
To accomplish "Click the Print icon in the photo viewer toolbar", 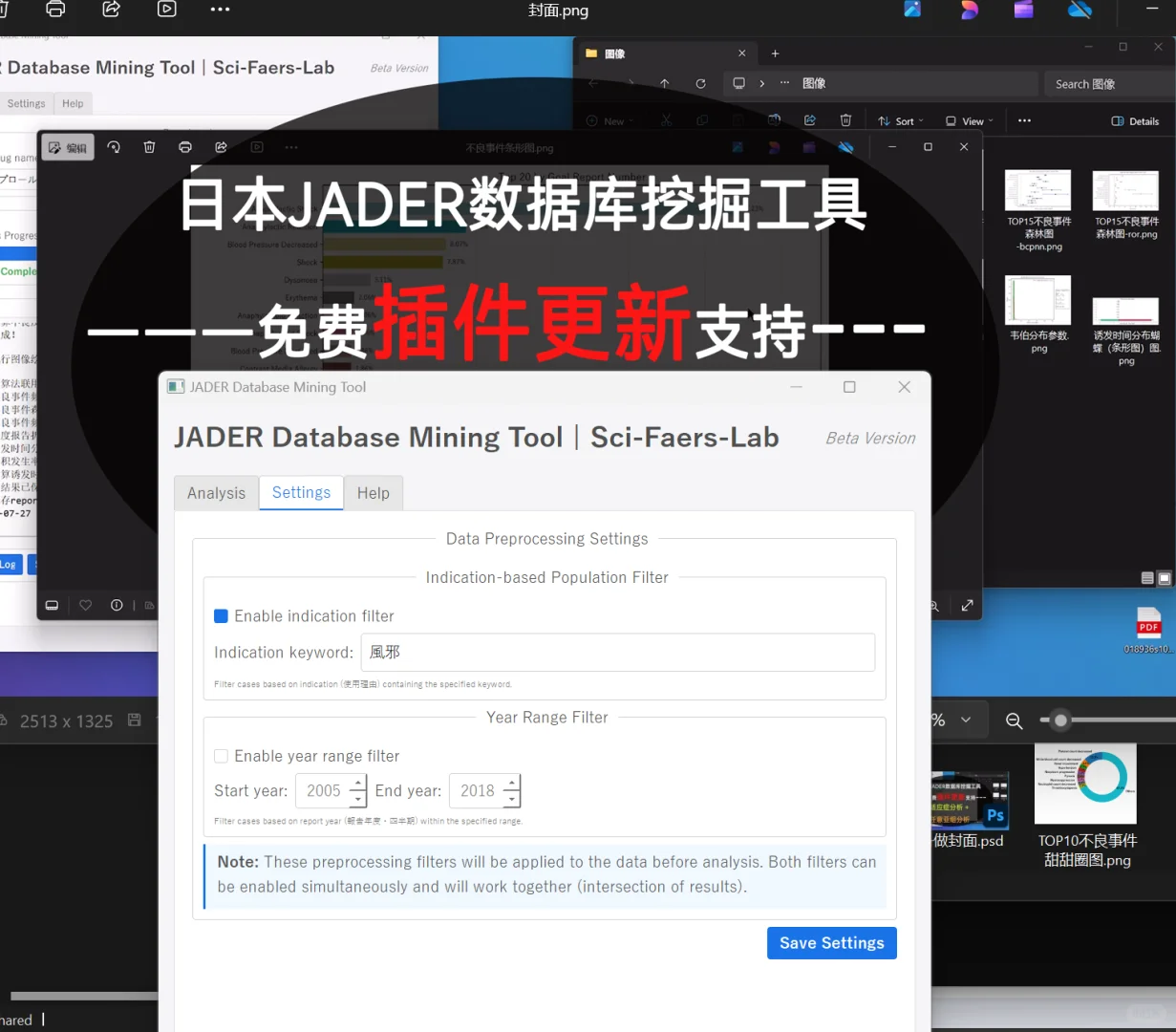I will 184,147.
